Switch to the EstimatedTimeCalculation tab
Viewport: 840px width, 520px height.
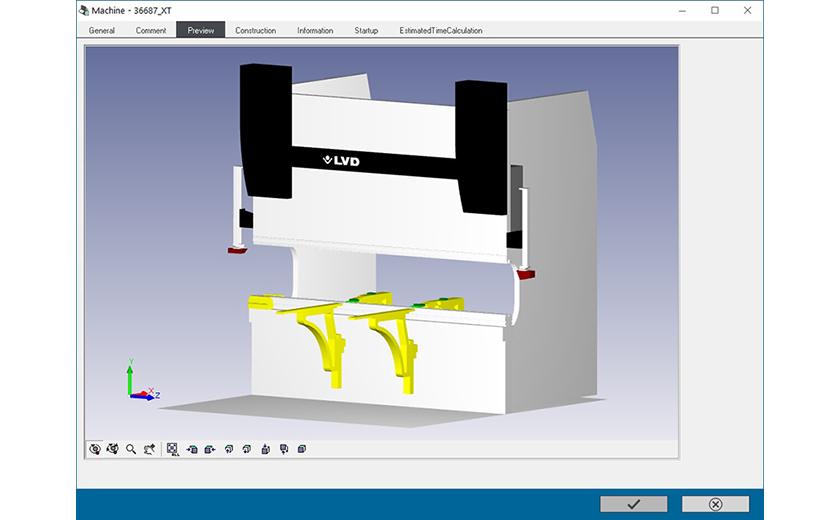[x=441, y=30]
